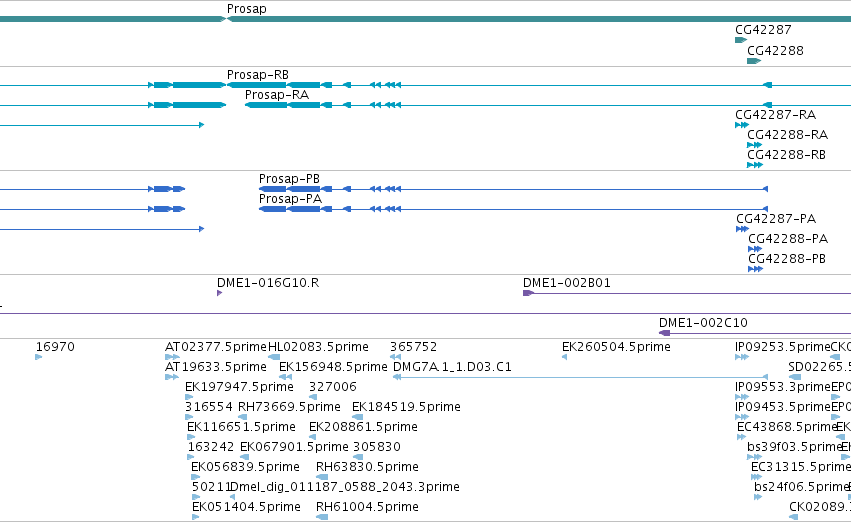
Task: Select the CG42287-PA protein label
Action: [776, 219]
